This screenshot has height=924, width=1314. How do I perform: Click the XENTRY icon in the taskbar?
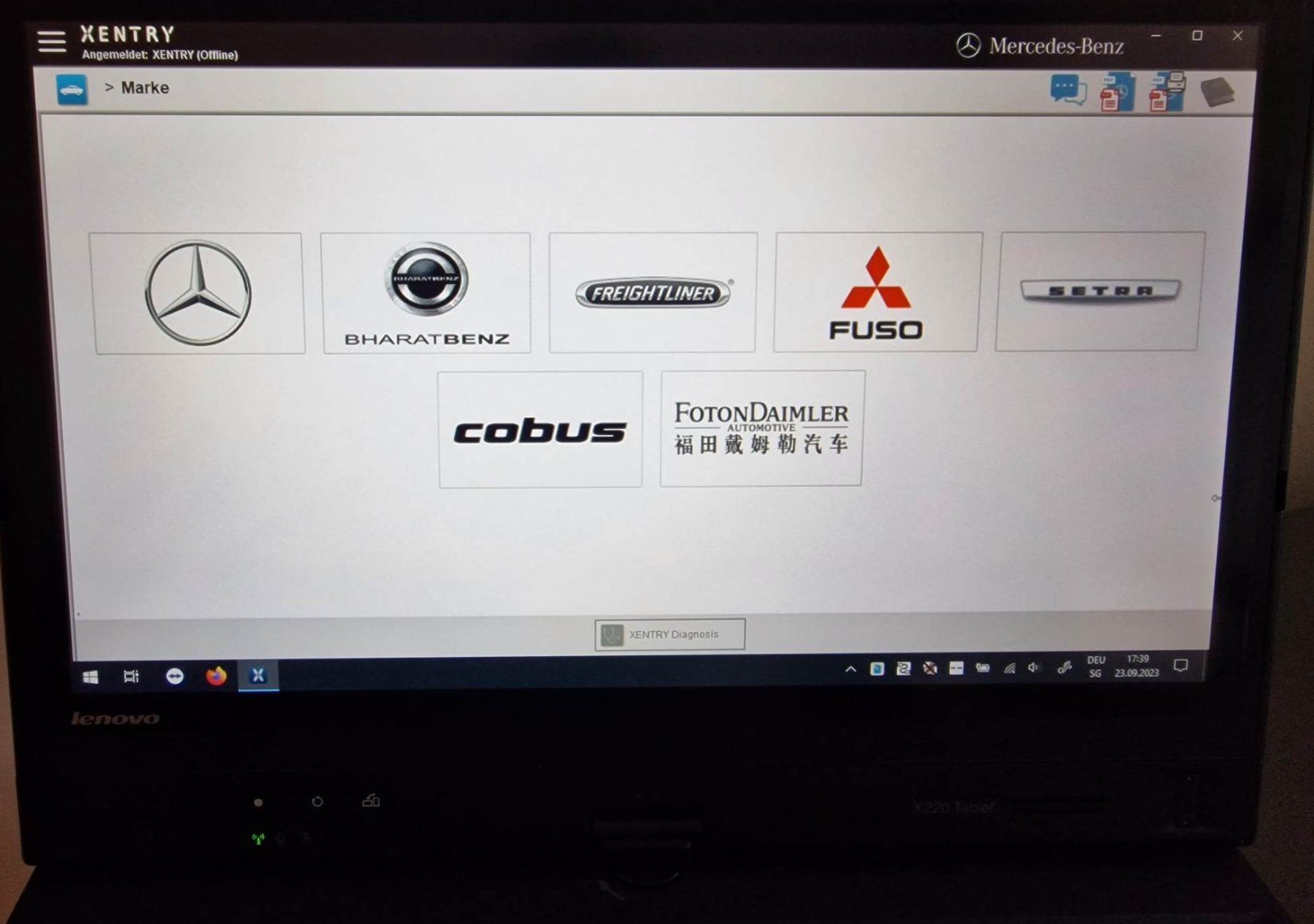(x=258, y=677)
